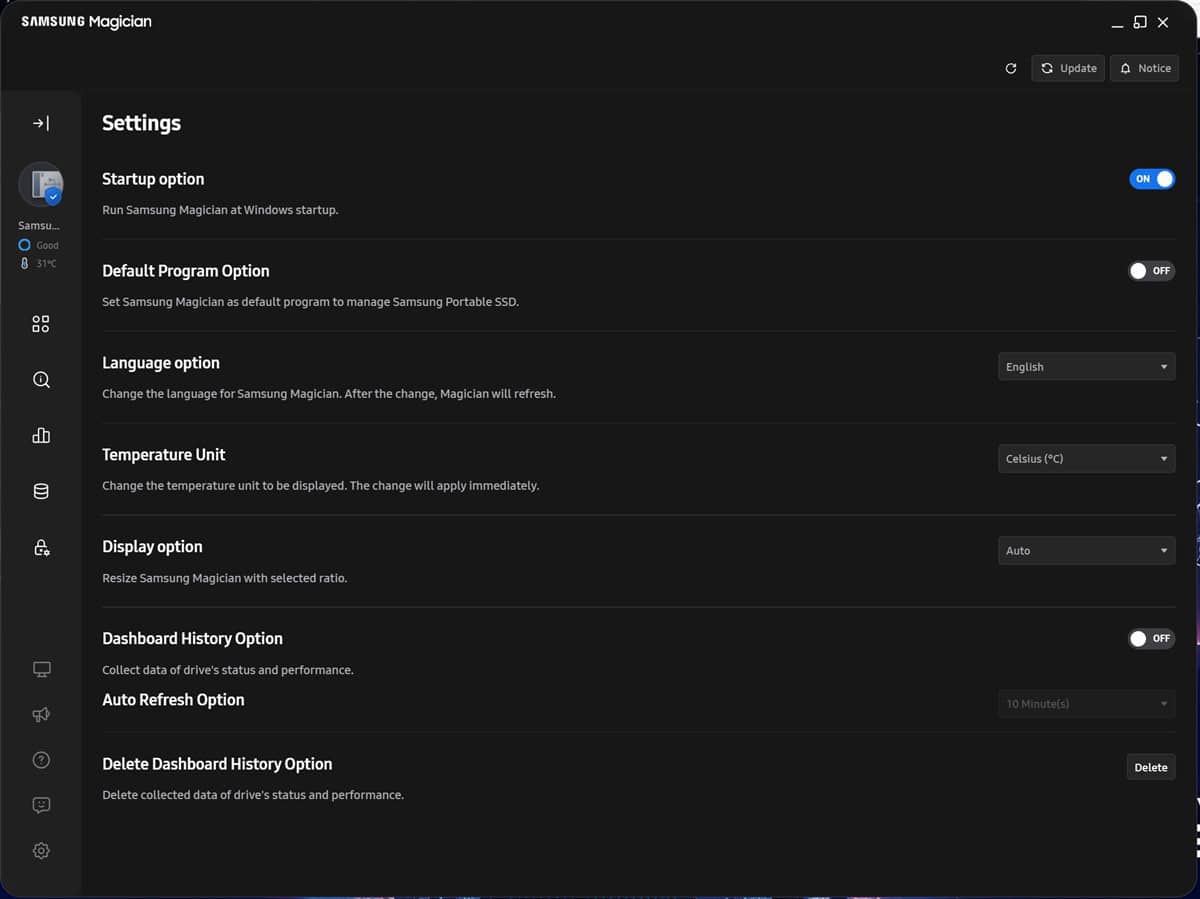Click the monitor icon in sidebar
1200x899 pixels.
click(x=41, y=669)
